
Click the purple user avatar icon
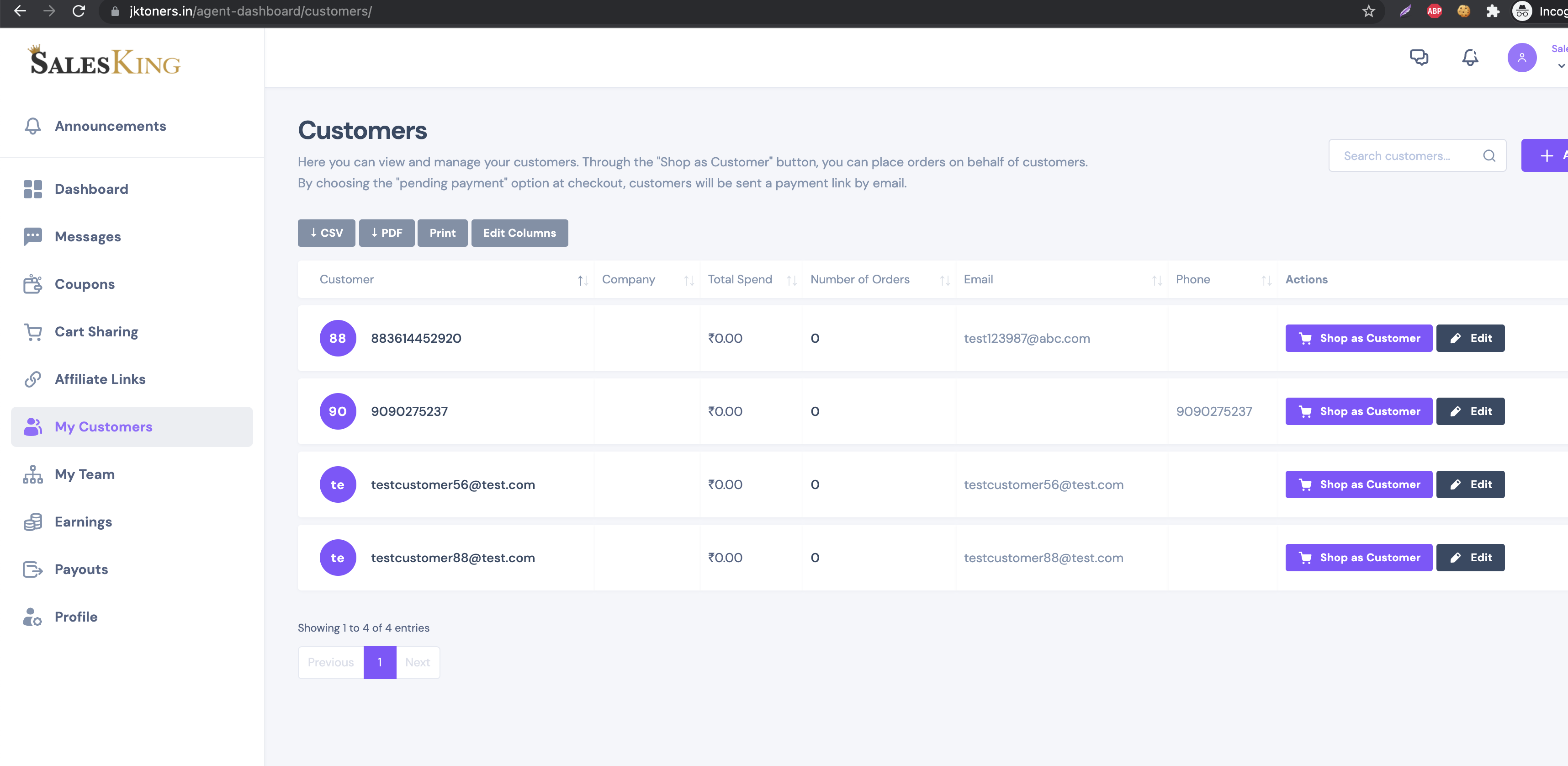point(1521,57)
